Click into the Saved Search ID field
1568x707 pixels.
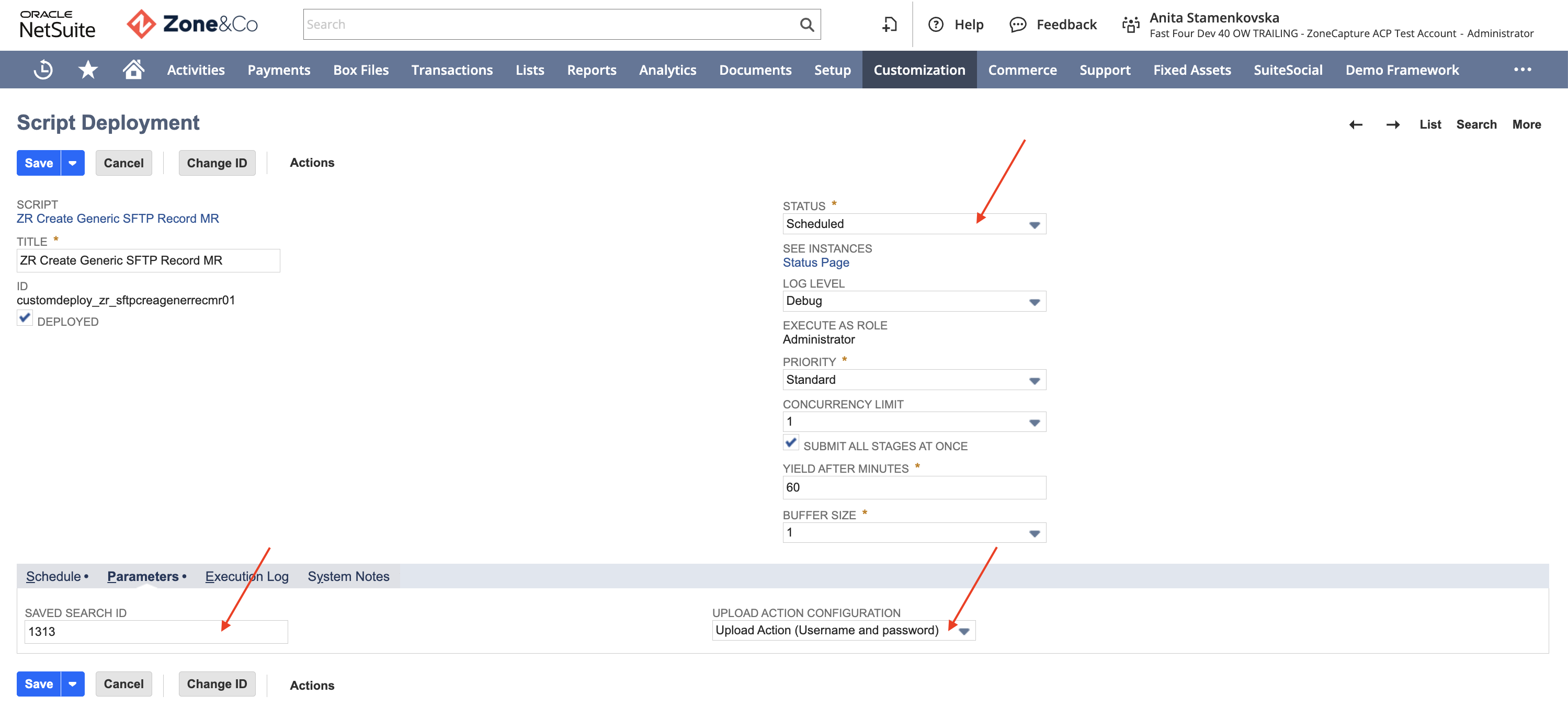tap(156, 632)
